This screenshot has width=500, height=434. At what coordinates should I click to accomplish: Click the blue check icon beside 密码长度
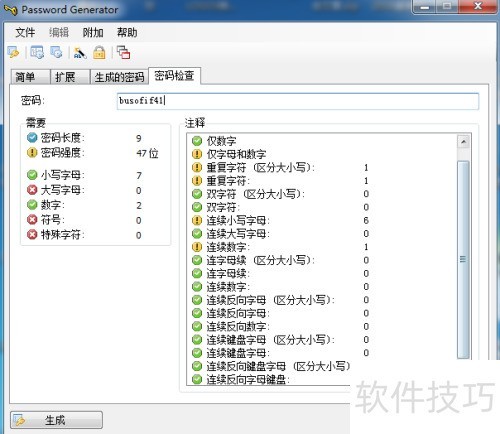click(32, 137)
